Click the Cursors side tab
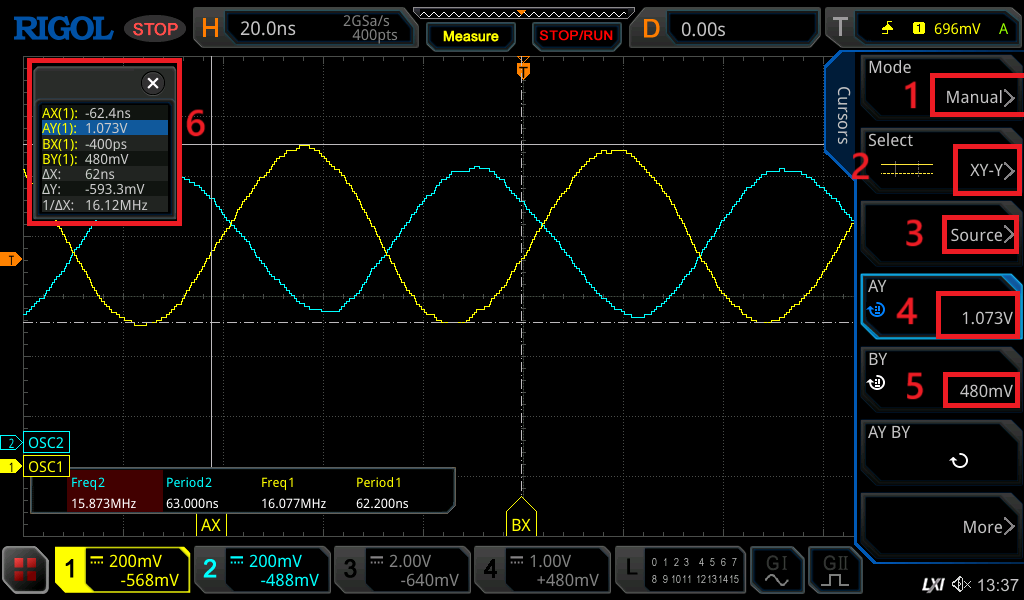The width and height of the screenshot is (1024, 600). click(841, 115)
